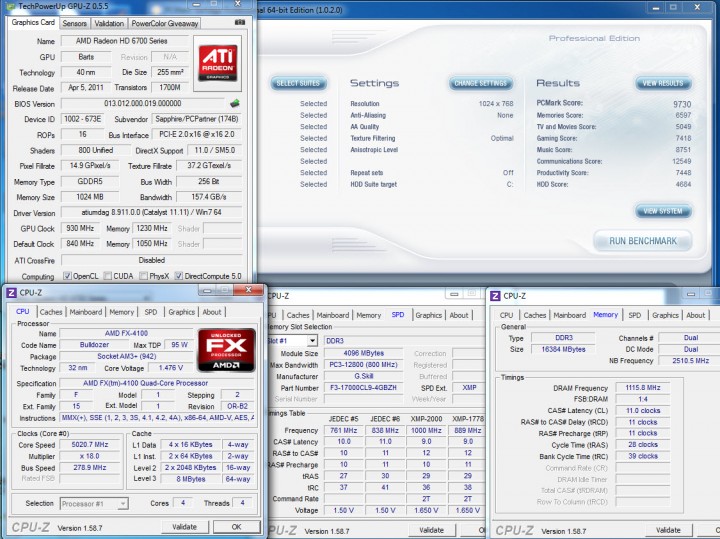The height and width of the screenshot is (539, 720).
Task: Click the Bandwidth value 157.4 GB/s
Action: (x=209, y=197)
